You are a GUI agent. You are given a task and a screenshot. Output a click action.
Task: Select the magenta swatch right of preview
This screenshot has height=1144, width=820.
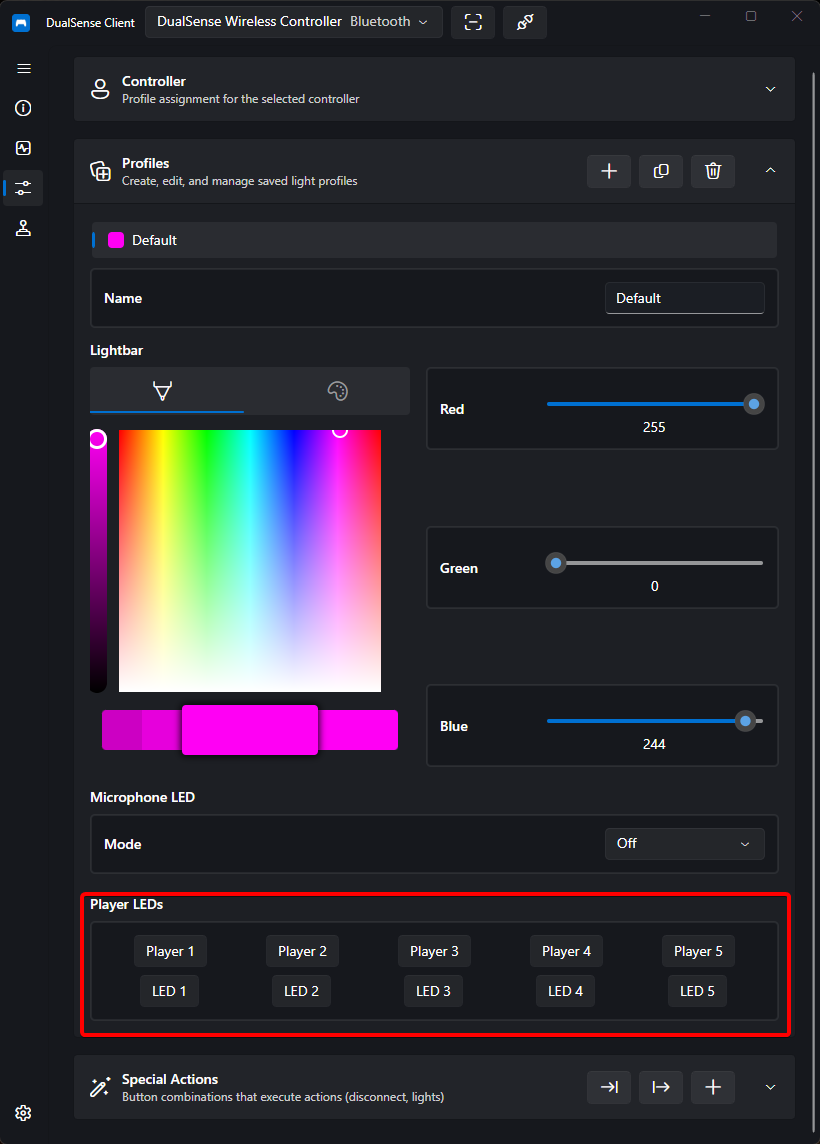tap(358, 730)
